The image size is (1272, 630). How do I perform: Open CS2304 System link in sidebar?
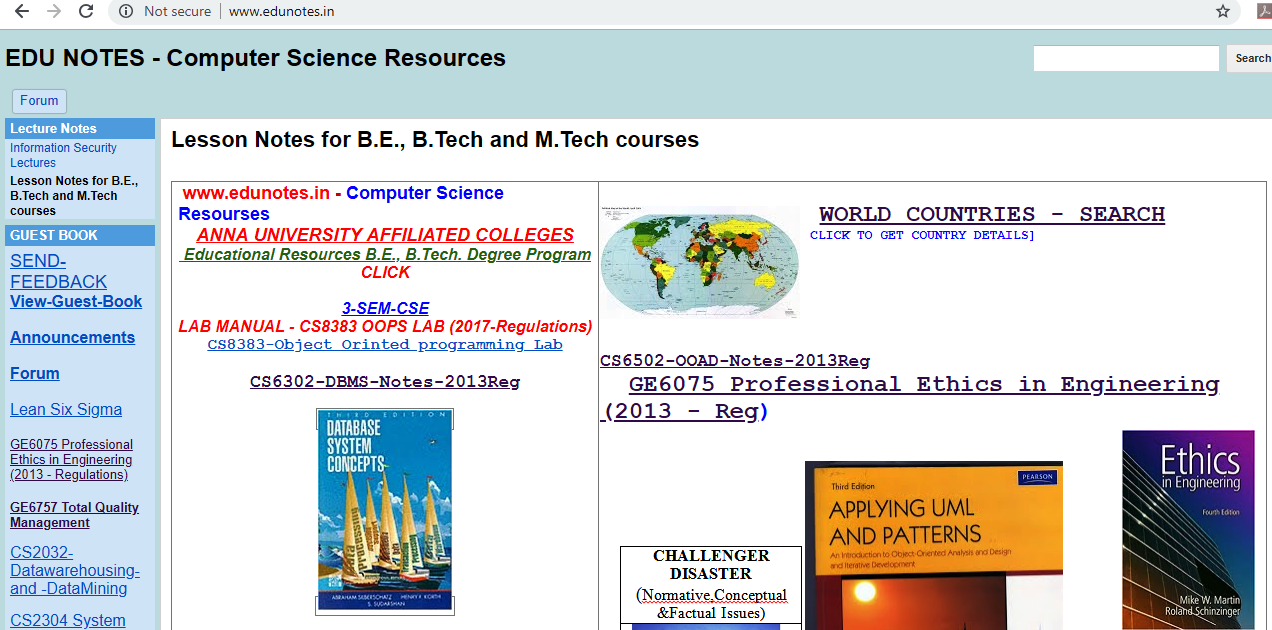click(68, 620)
